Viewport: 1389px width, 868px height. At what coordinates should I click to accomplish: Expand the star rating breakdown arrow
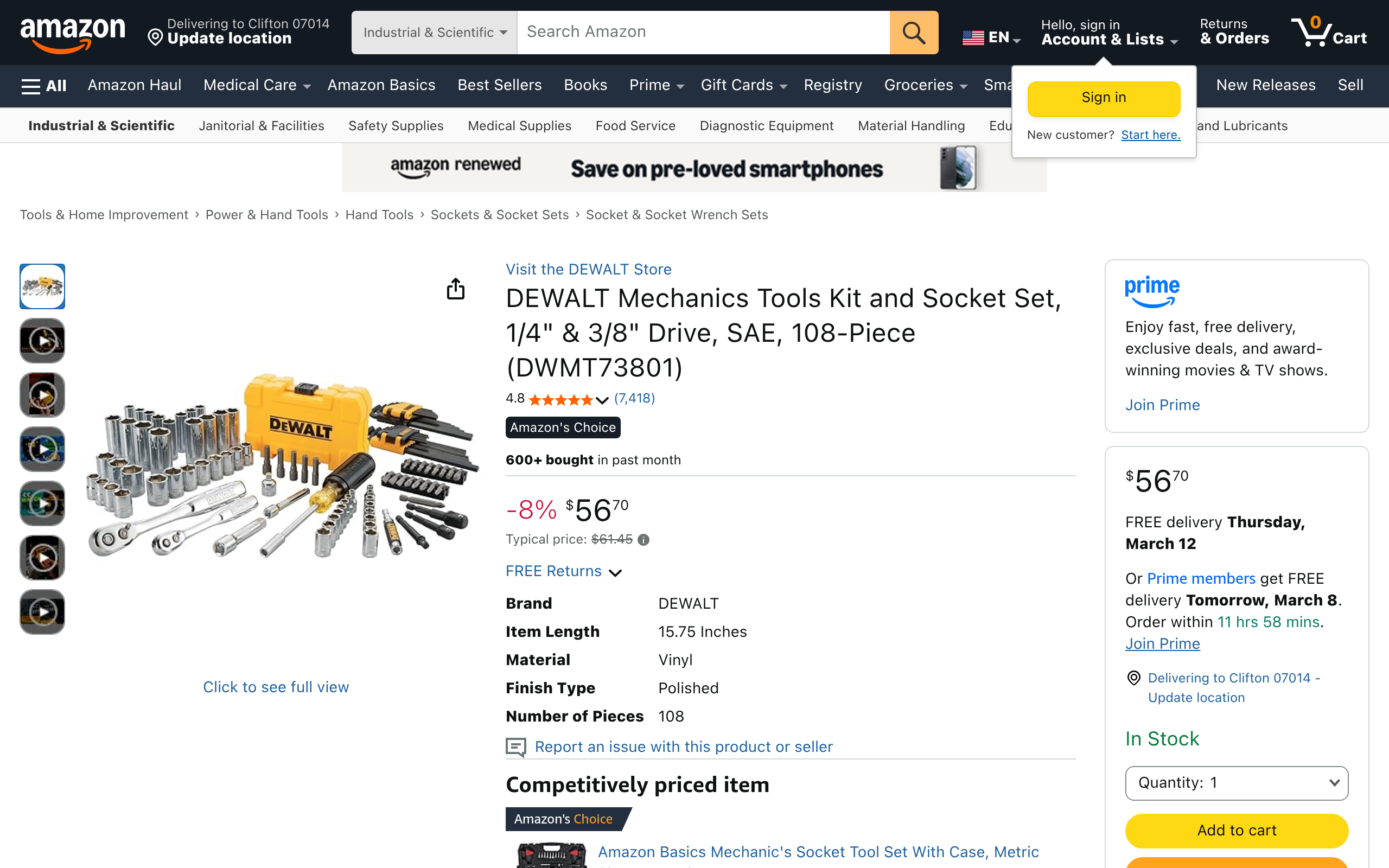click(602, 400)
